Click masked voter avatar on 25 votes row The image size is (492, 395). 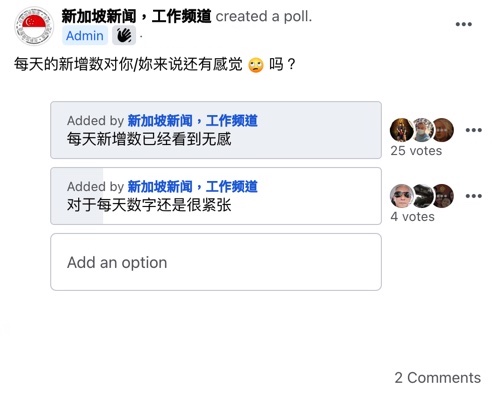(x=423, y=130)
